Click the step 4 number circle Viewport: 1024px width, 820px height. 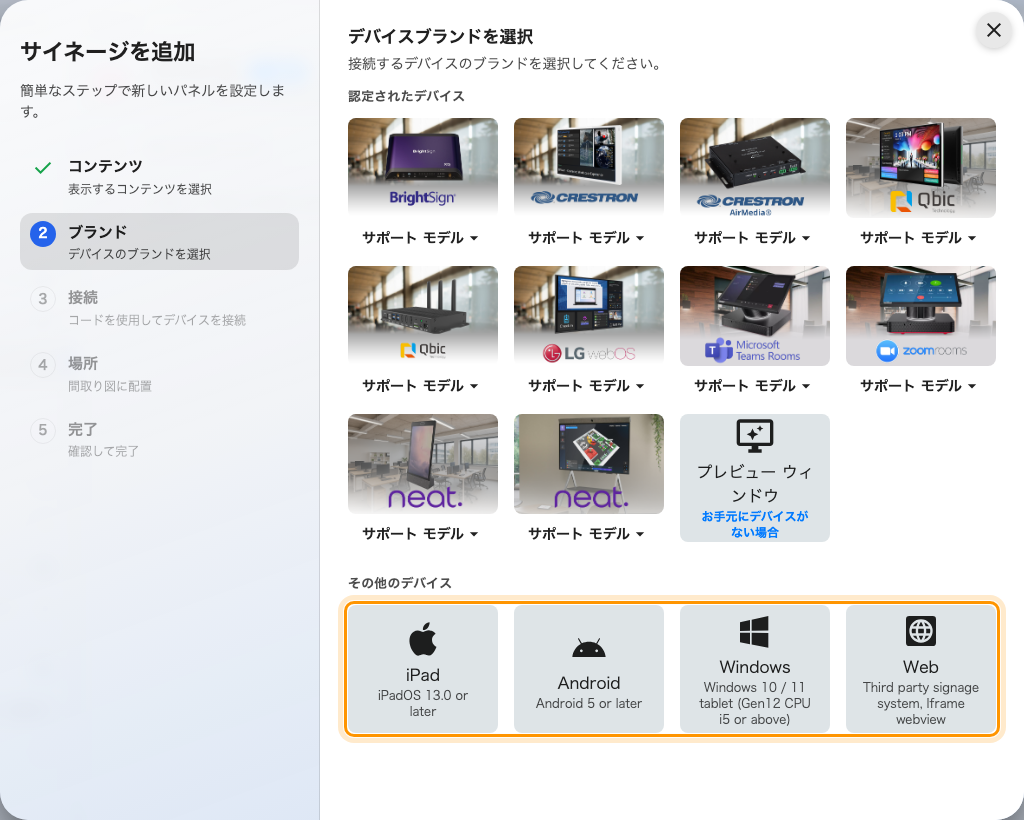pos(43,364)
